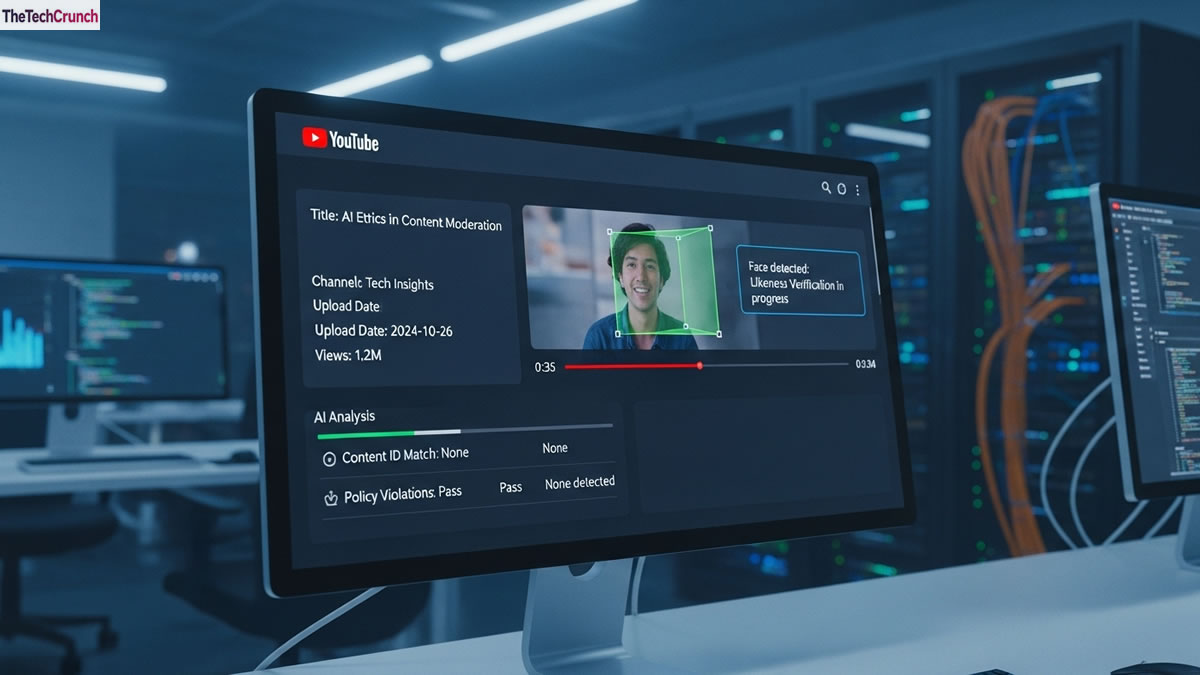
Task: Click the YouTube play button logo icon
Action: point(315,138)
